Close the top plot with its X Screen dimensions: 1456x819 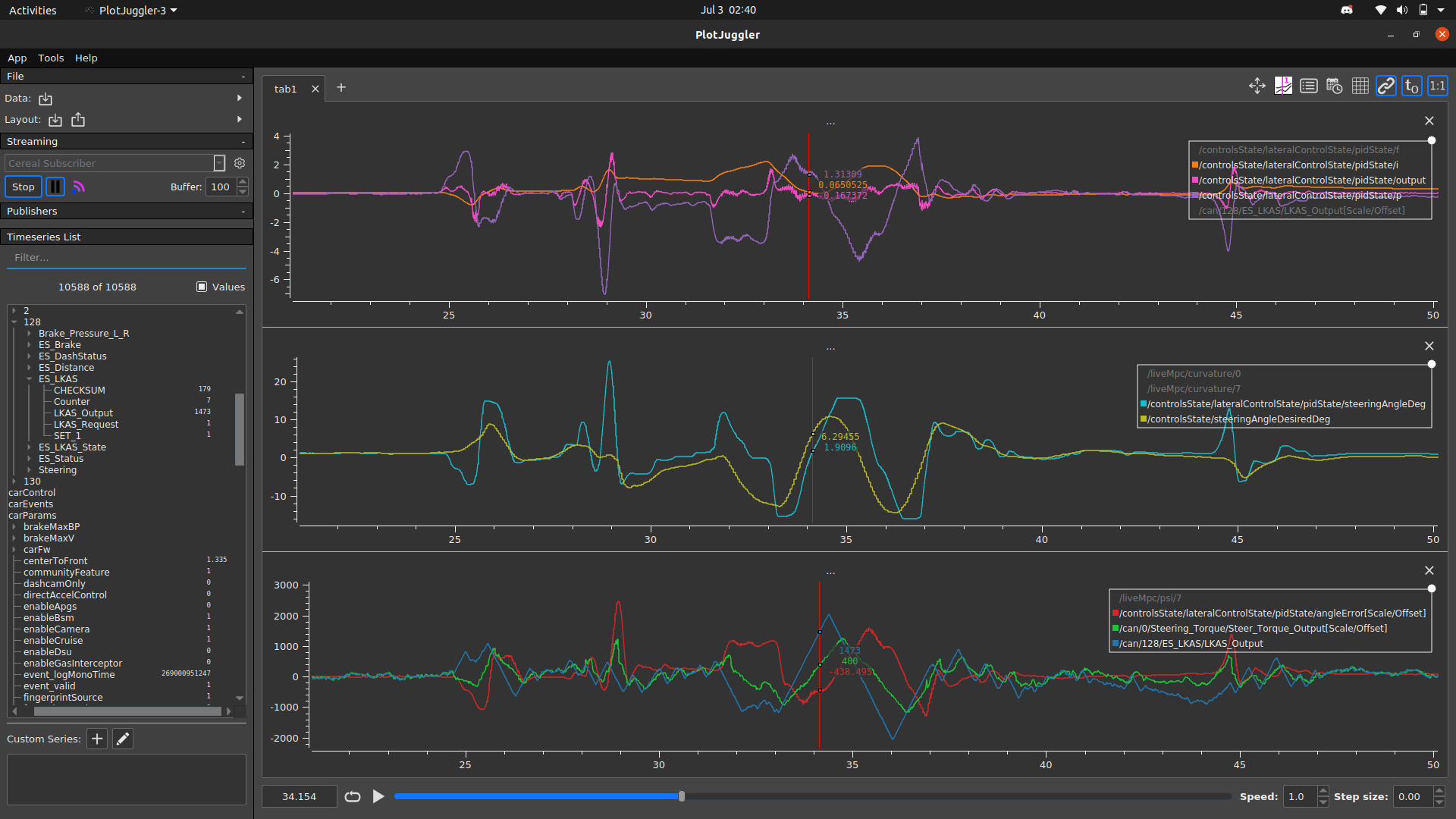click(1429, 121)
